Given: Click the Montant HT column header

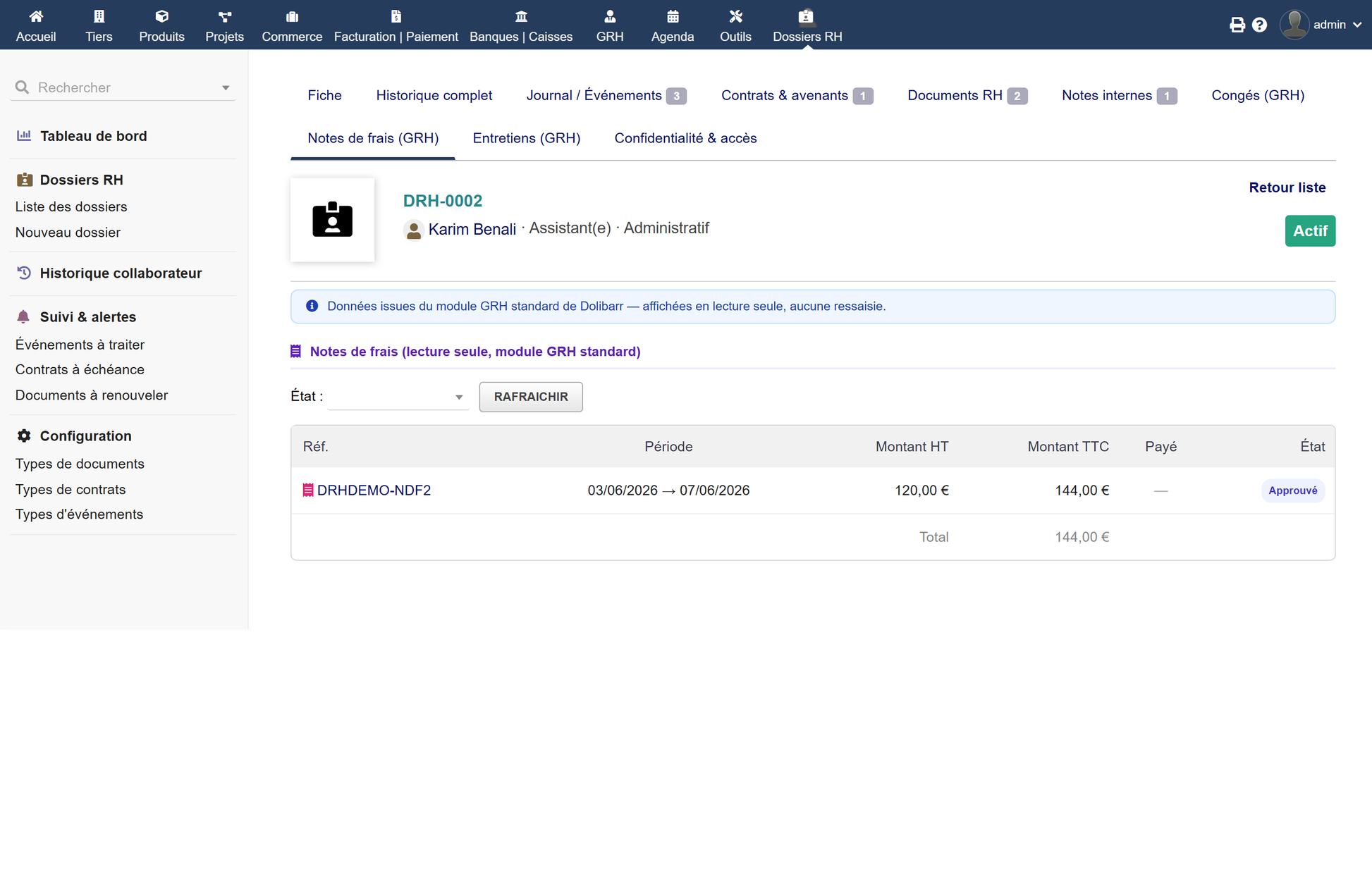Looking at the screenshot, I should tap(912, 446).
